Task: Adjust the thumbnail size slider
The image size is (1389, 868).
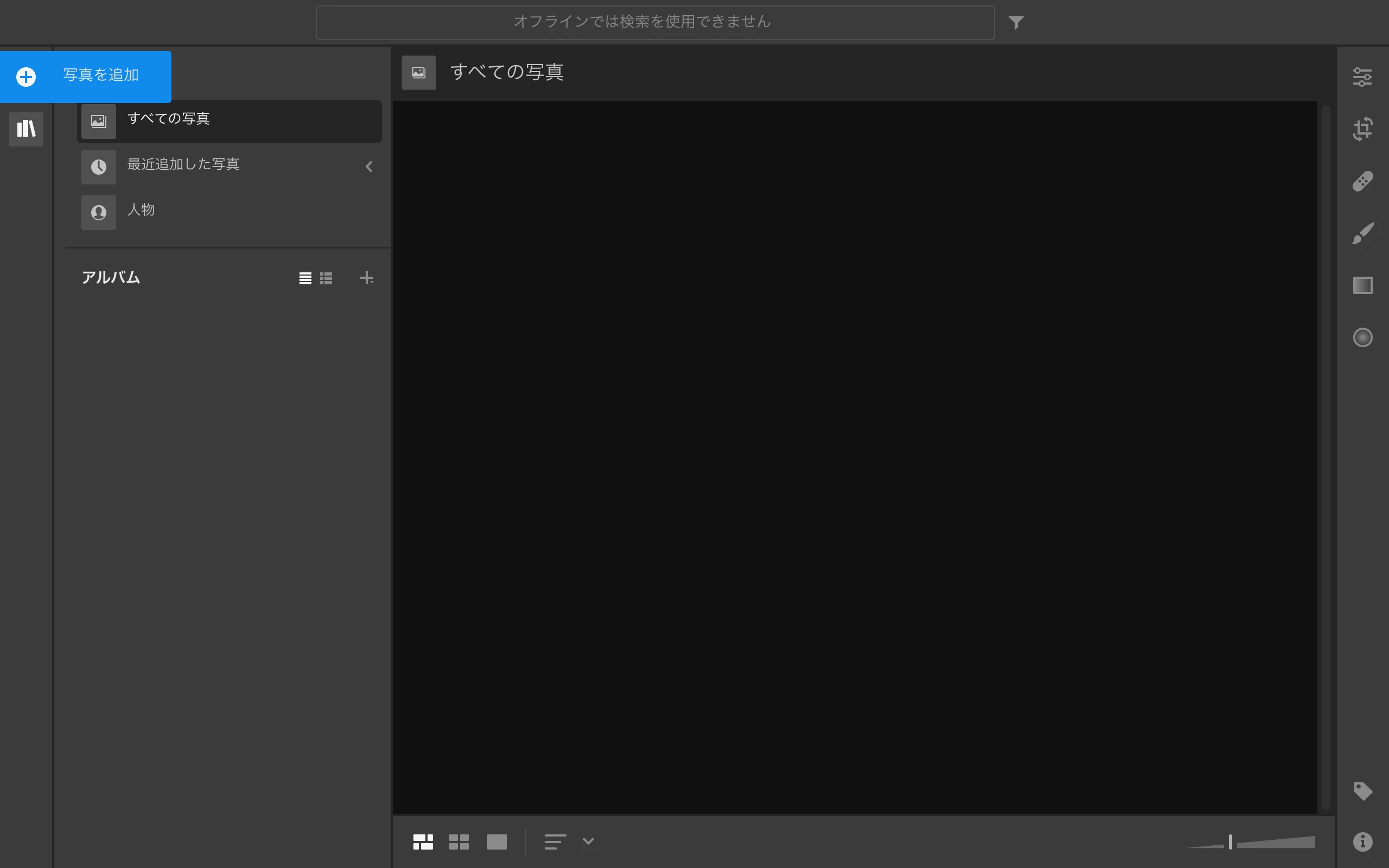Action: coord(1230,841)
